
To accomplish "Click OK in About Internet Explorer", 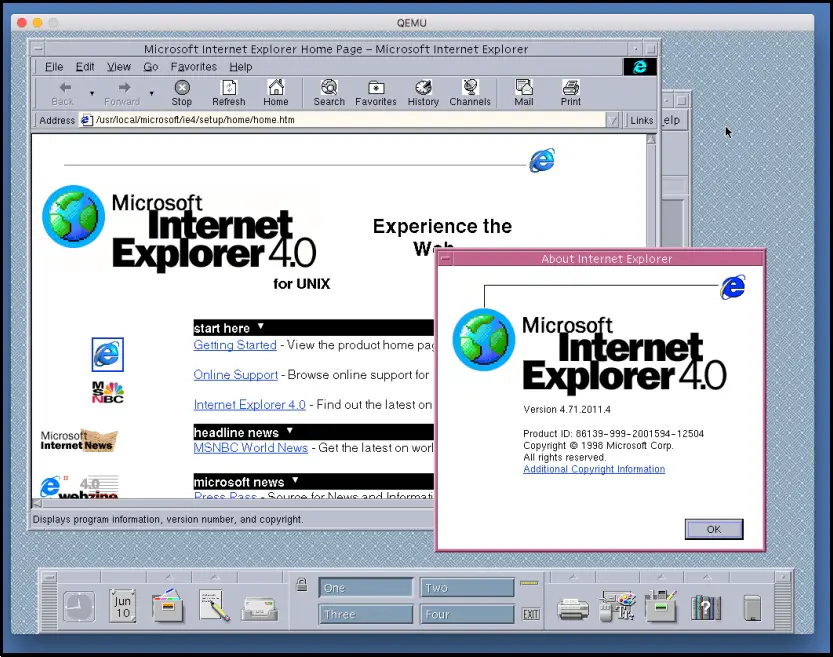I will click(x=713, y=529).
